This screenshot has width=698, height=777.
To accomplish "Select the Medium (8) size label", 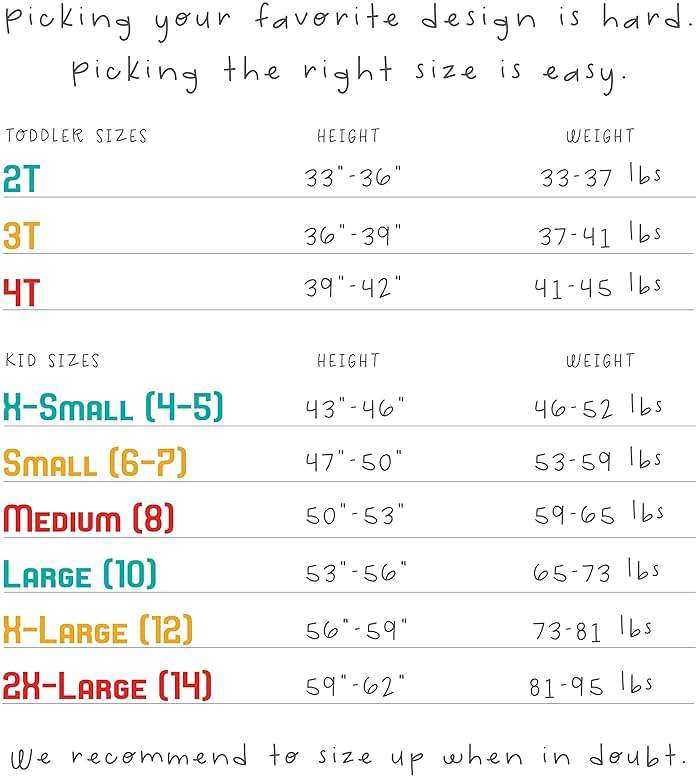I will pos(88,519).
